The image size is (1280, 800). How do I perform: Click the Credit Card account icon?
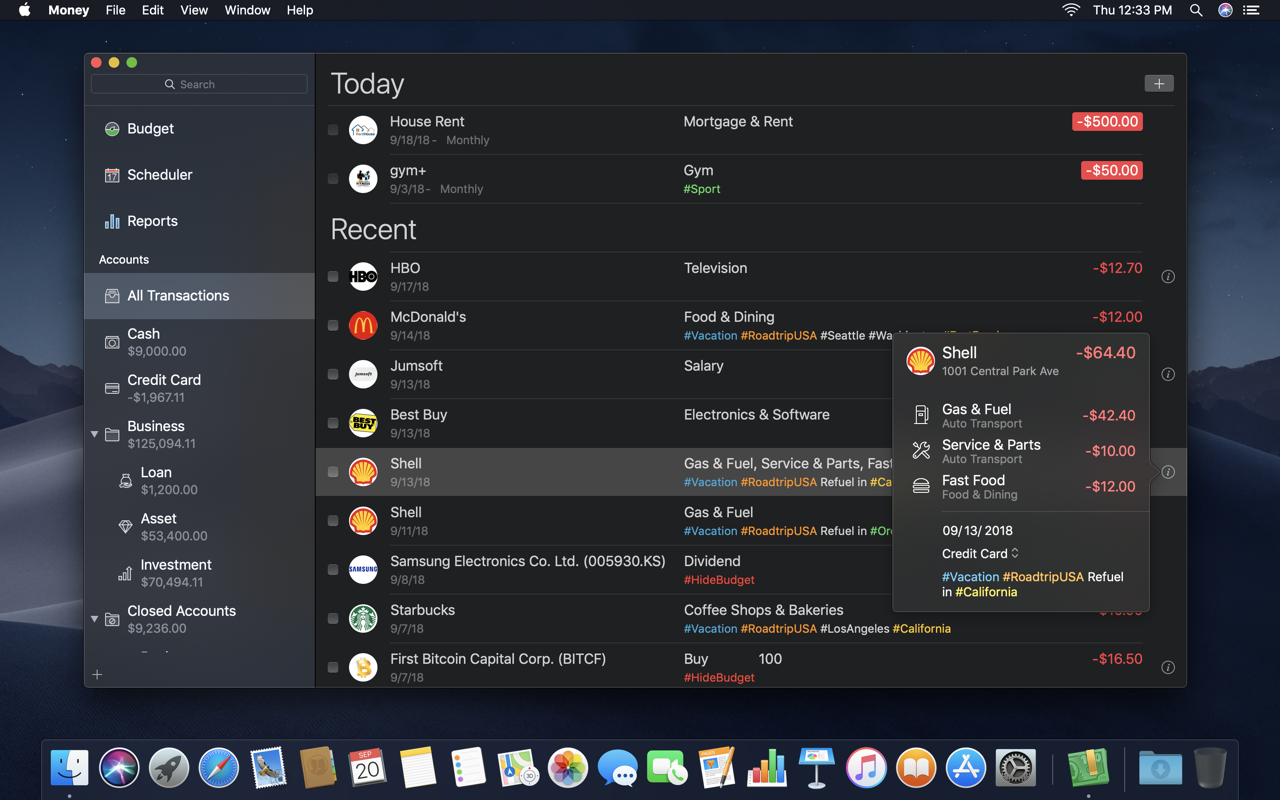112,388
